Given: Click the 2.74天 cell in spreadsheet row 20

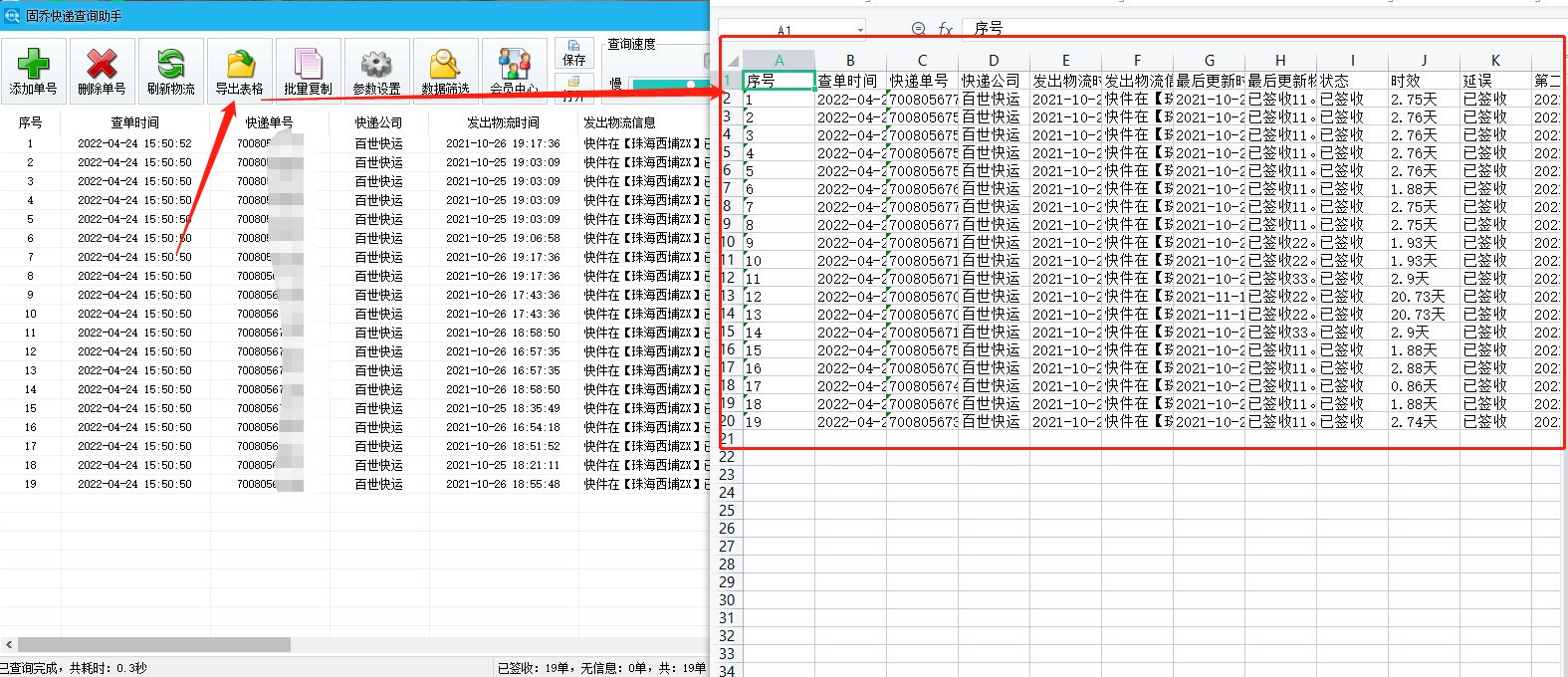Looking at the screenshot, I should pyautogui.click(x=1424, y=422).
